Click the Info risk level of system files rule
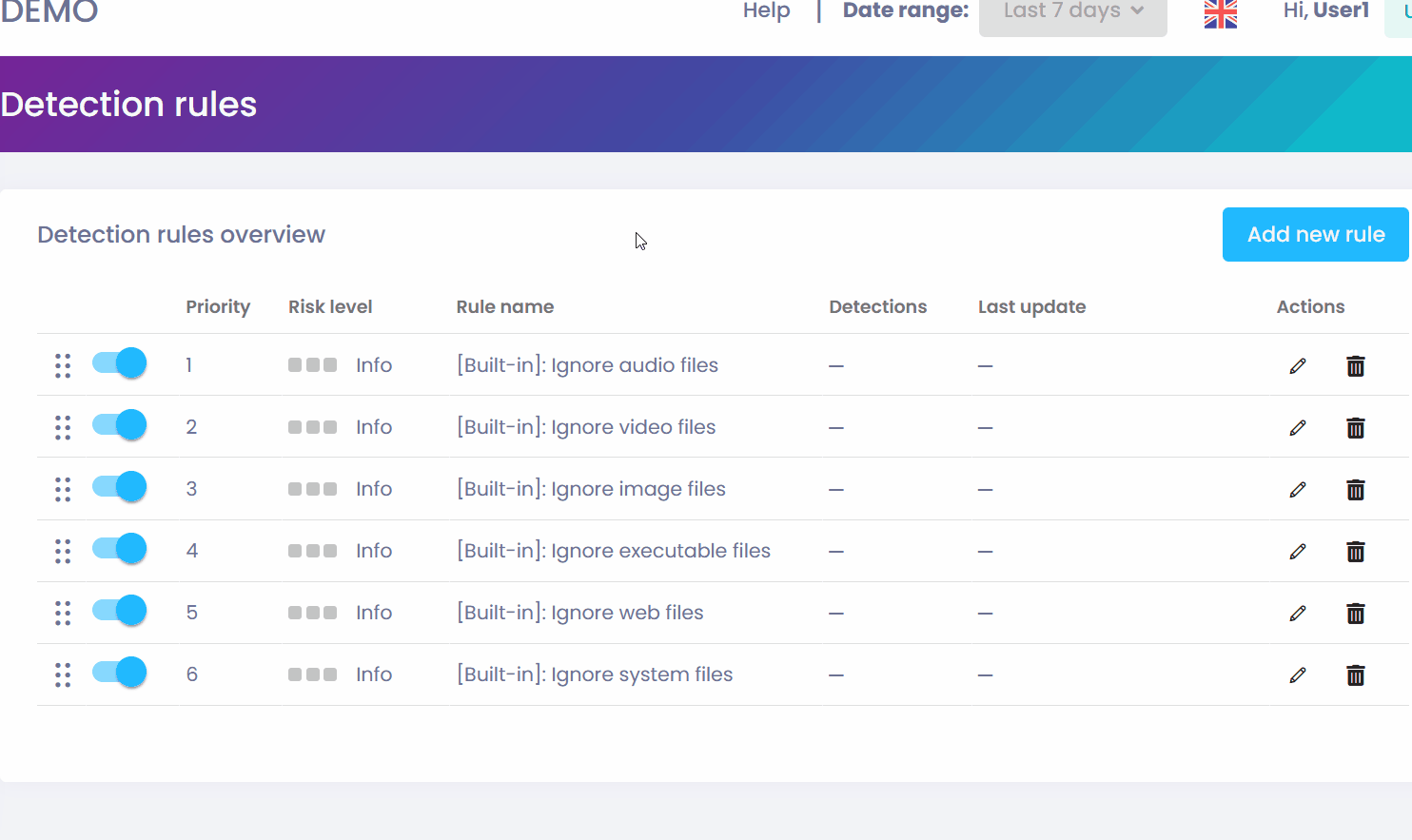 [x=374, y=674]
